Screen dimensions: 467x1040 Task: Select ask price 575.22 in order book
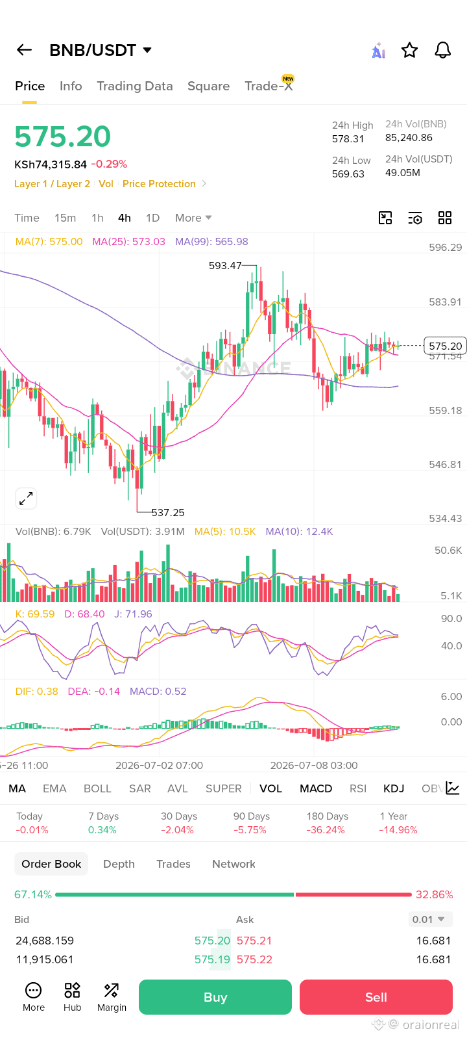(x=254, y=959)
